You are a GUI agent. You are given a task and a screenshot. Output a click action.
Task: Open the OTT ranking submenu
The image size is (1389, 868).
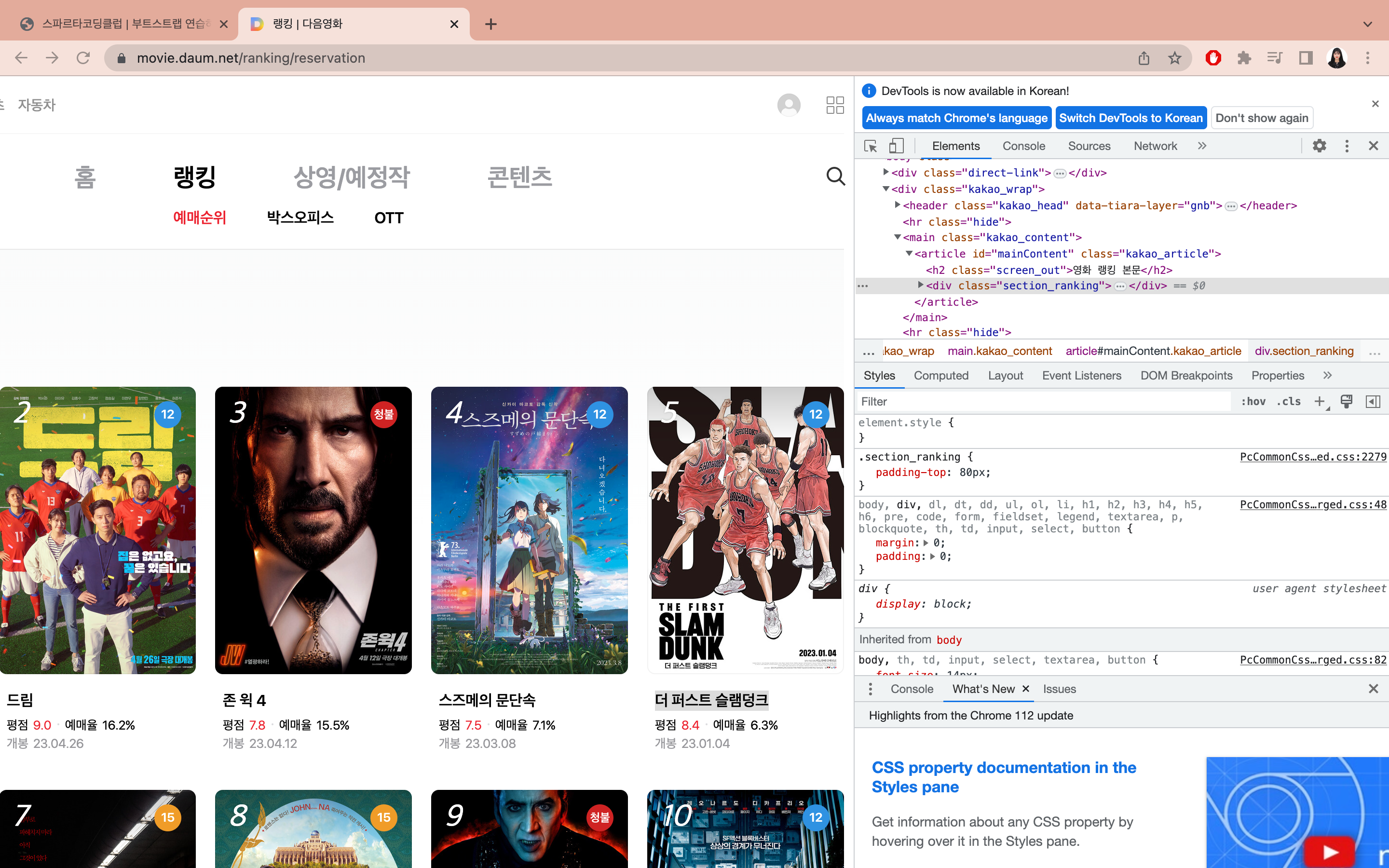click(389, 217)
